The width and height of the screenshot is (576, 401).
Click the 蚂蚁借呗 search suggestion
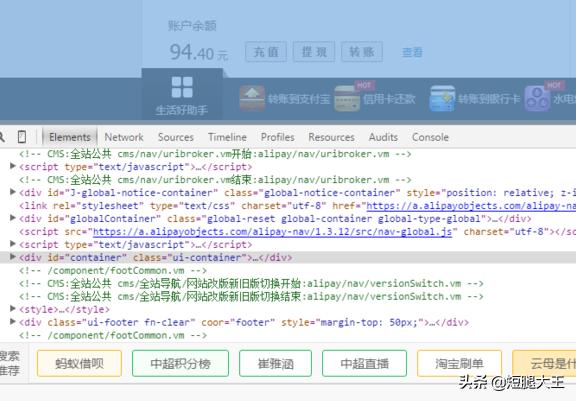click(x=79, y=364)
